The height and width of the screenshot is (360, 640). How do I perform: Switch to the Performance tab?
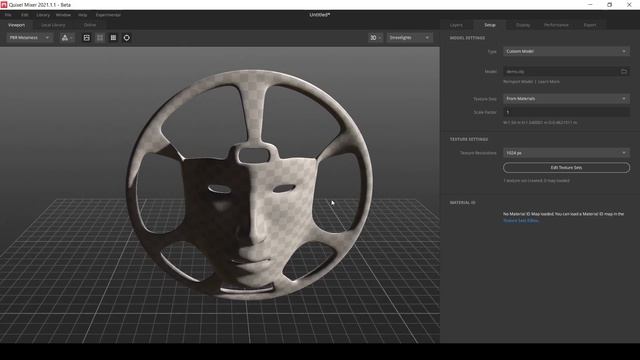pyautogui.click(x=556, y=25)
